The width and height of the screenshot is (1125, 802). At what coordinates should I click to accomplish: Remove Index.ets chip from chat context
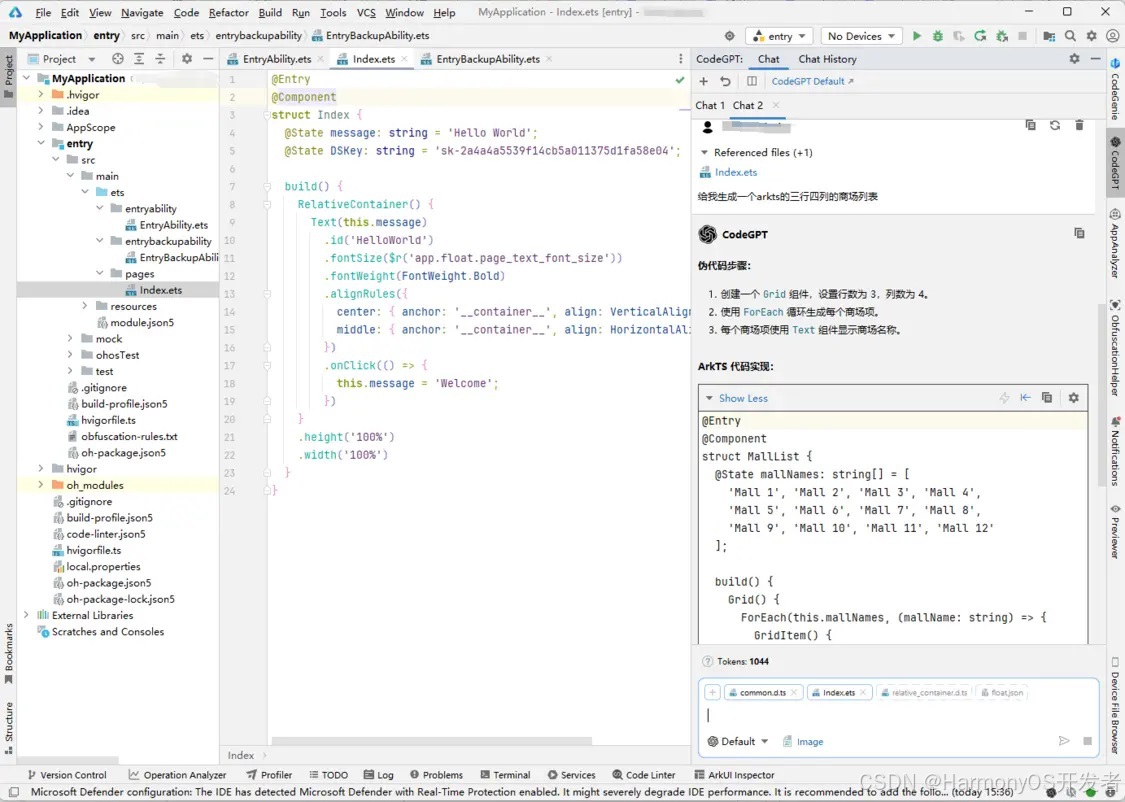pyautogui.click(x=863, y=692)
